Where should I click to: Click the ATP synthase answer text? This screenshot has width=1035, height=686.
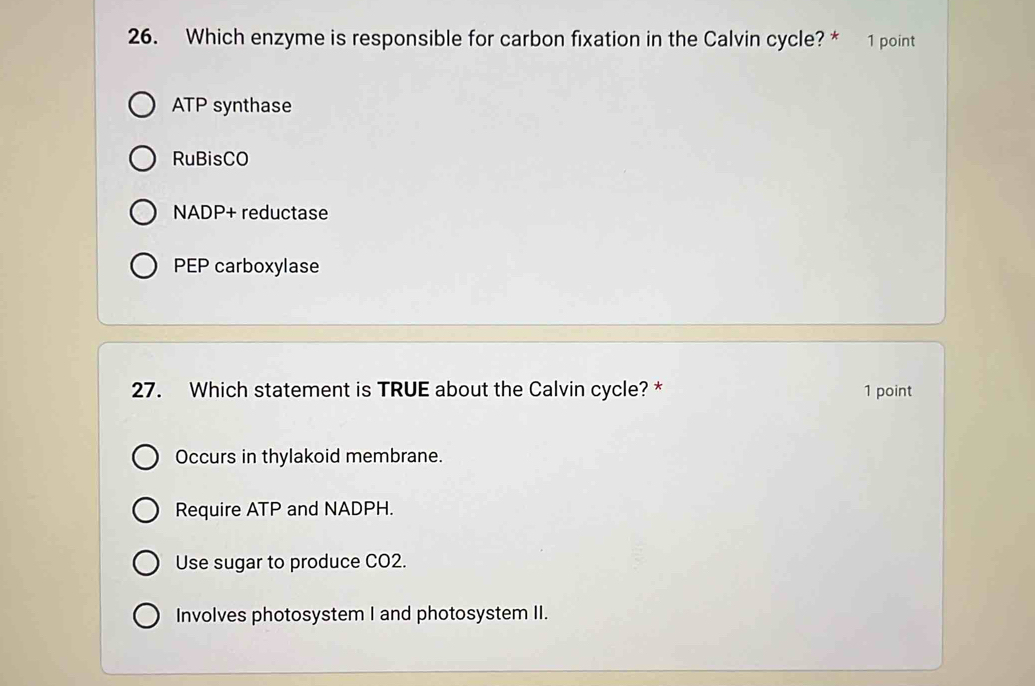tap(232, 105)
